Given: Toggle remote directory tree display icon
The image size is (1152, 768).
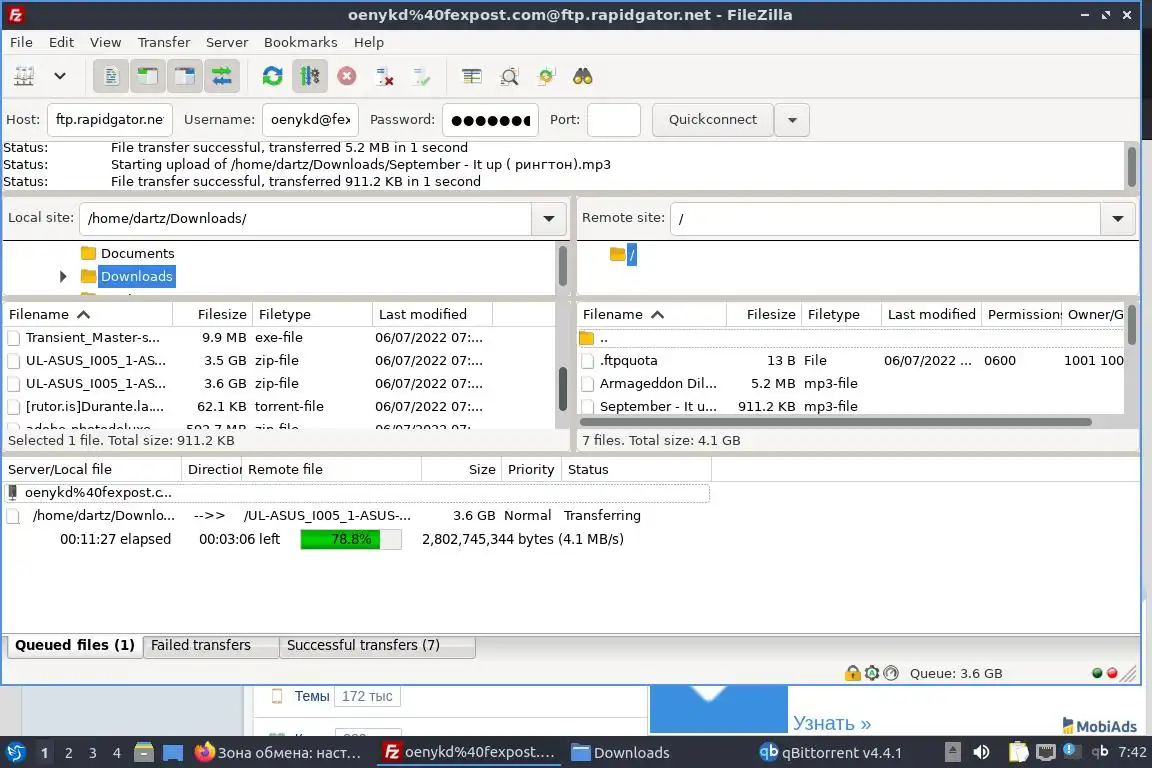Looking at the screenshot, I should click(184, 76).
